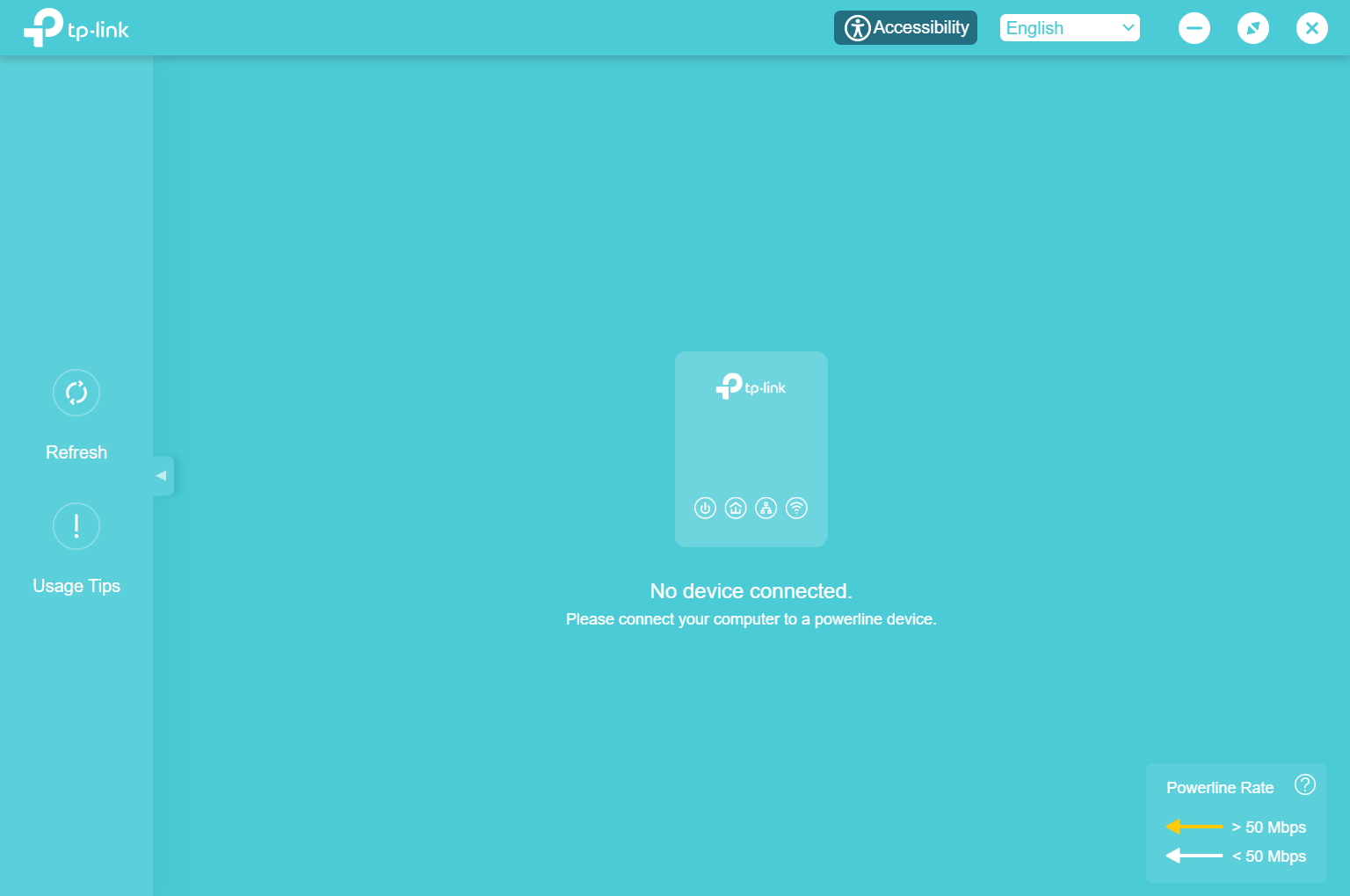Select the Usage Tips text label
Viewport: 1350px width, 896px height.
[x=76, y=586]
